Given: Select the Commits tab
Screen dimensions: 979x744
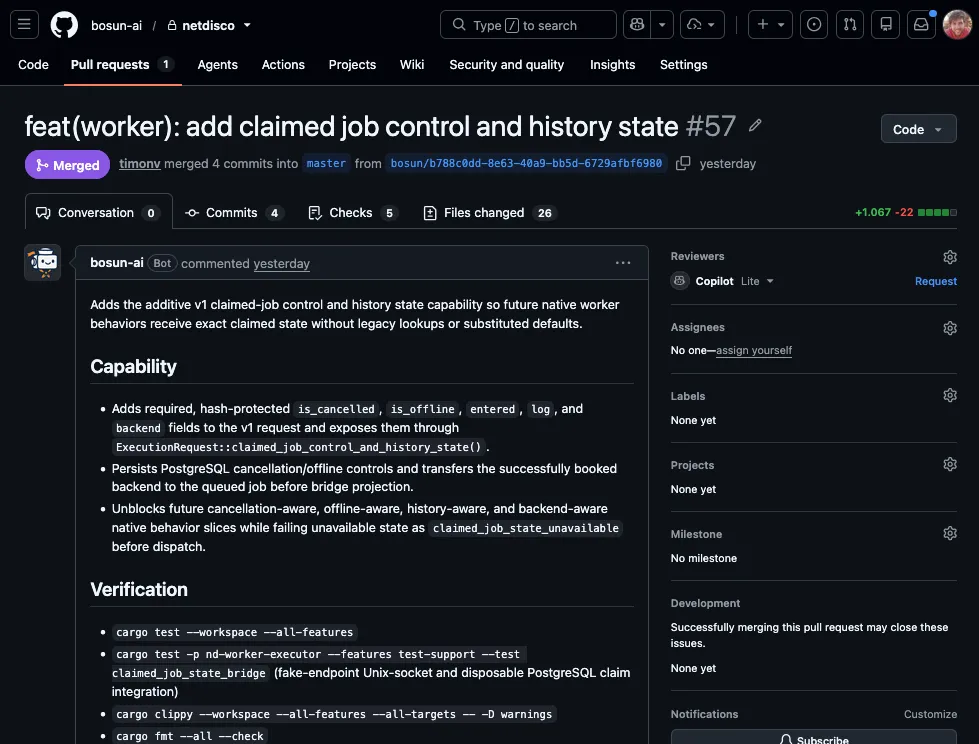Looking at the screenshot, I should (234, 213).
